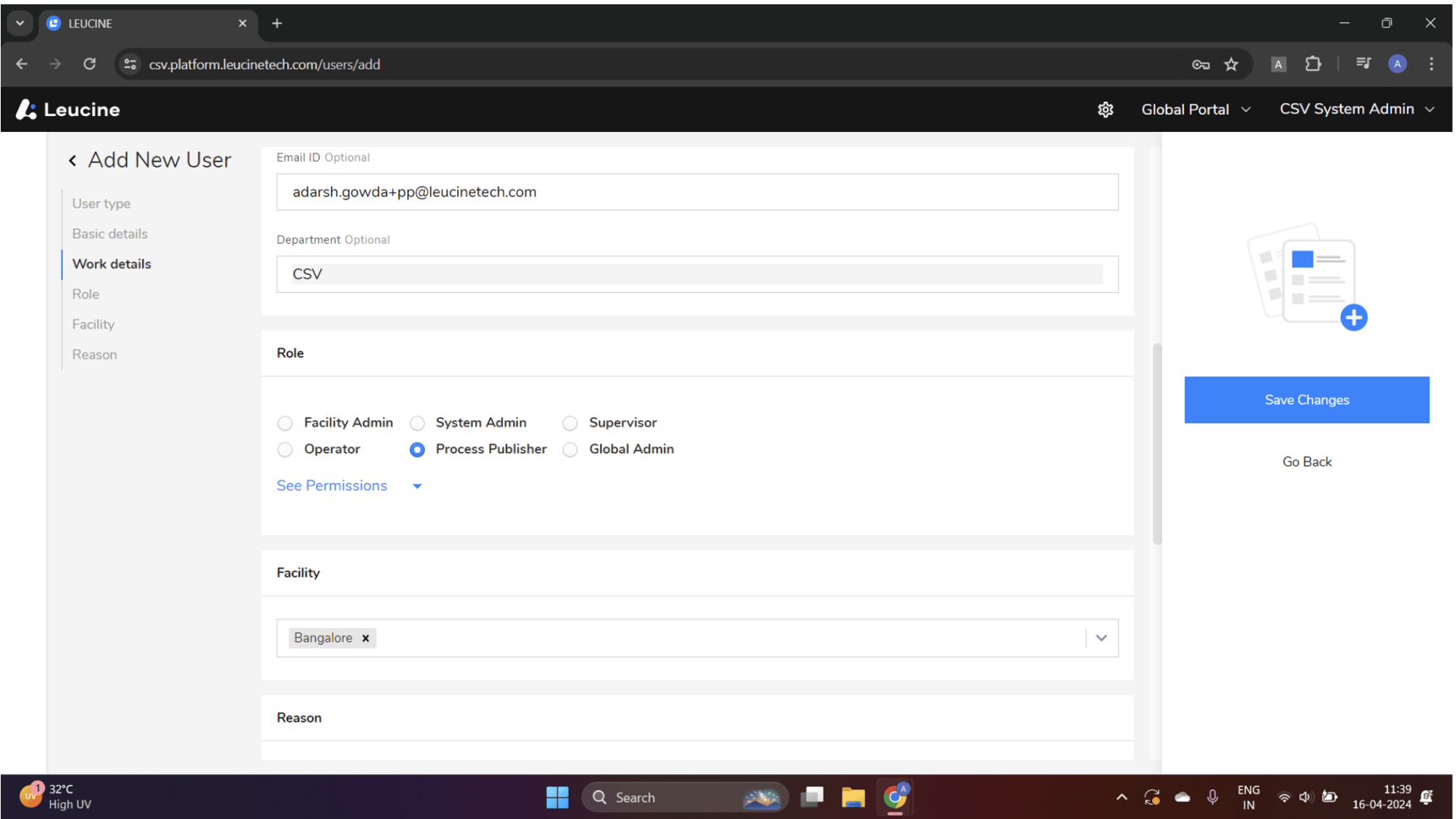
Task: Click the add-user illustration plus icon
Action: point(1354,317)
